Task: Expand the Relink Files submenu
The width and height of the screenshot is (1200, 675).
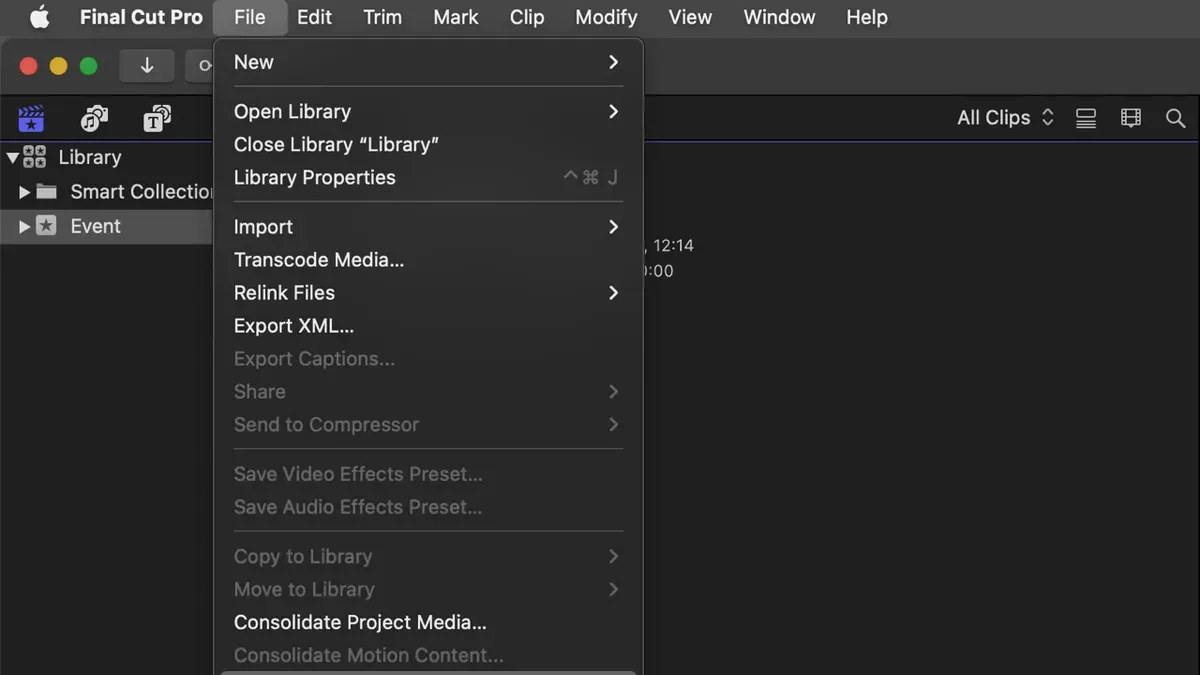Action: click(428, 293)
